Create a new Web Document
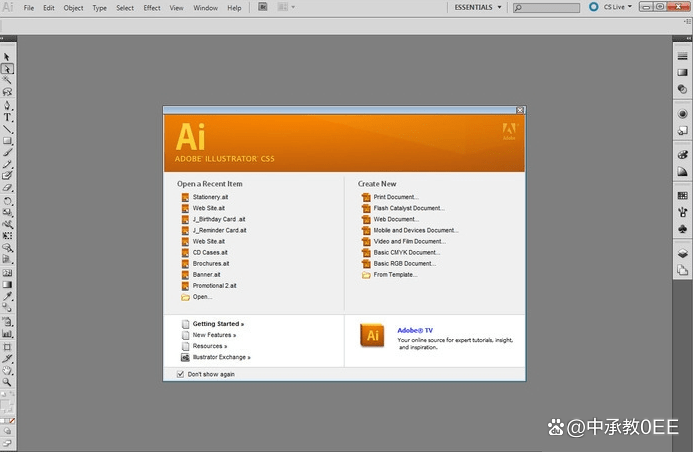The image size is (693, 452). click(x=390, y=219)
